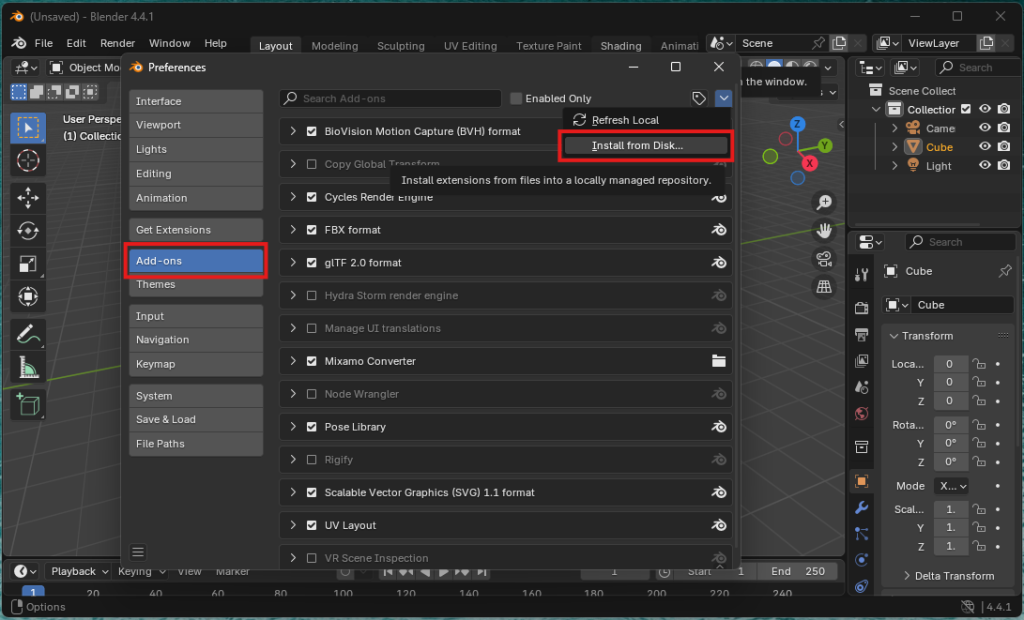Image resolution: width=1024 pixels, height=620 pixels.
Task: Click the Scale X value field
Action: [x=950, y=509]
